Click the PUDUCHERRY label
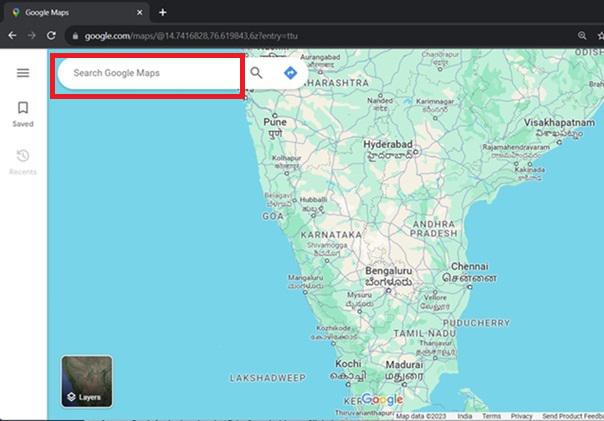Image resolution: width=604 pixels, height=421 pixels. point(476,323)
